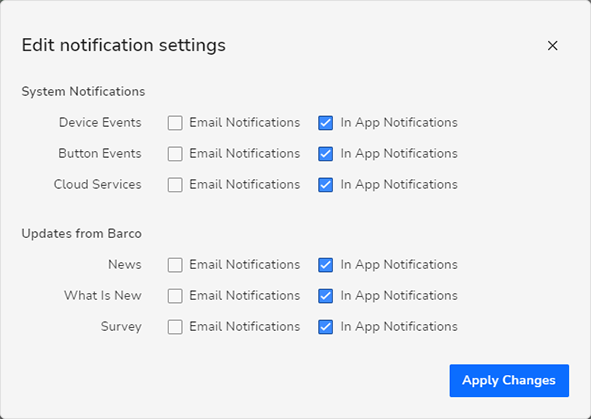Disable In App Notifications for News
Screen dimensions: 591x419
325,265
